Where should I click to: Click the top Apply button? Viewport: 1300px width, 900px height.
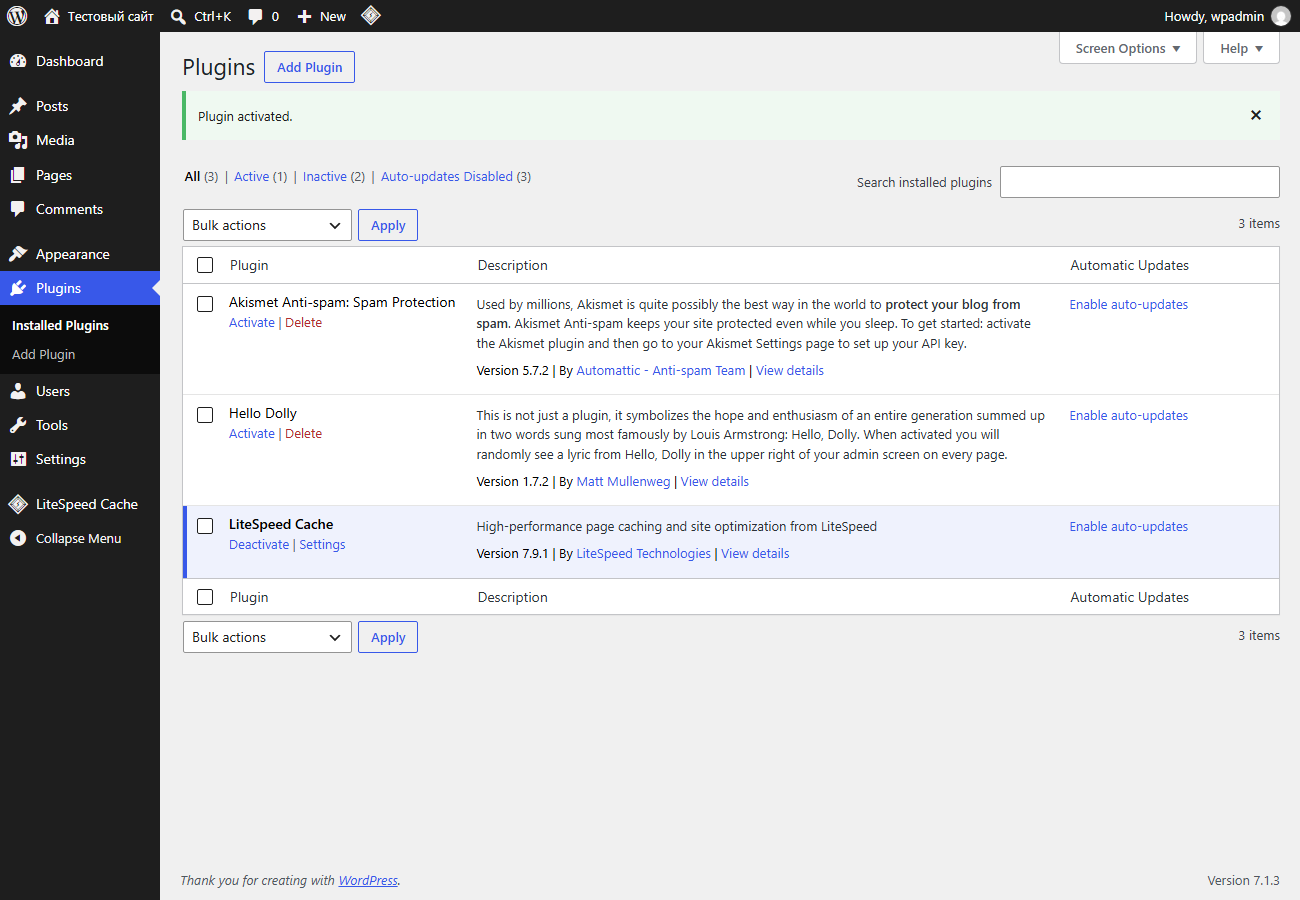point(388,225)
